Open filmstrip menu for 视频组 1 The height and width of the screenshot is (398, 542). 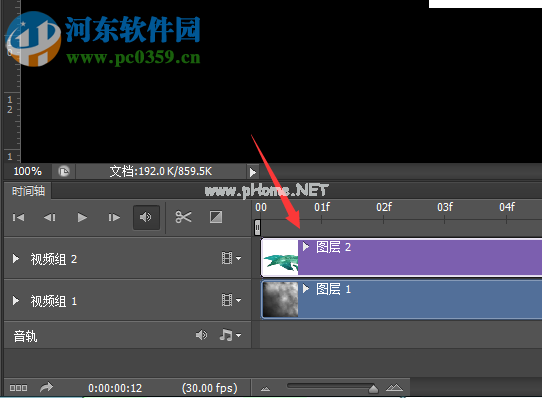coord(231,300)
